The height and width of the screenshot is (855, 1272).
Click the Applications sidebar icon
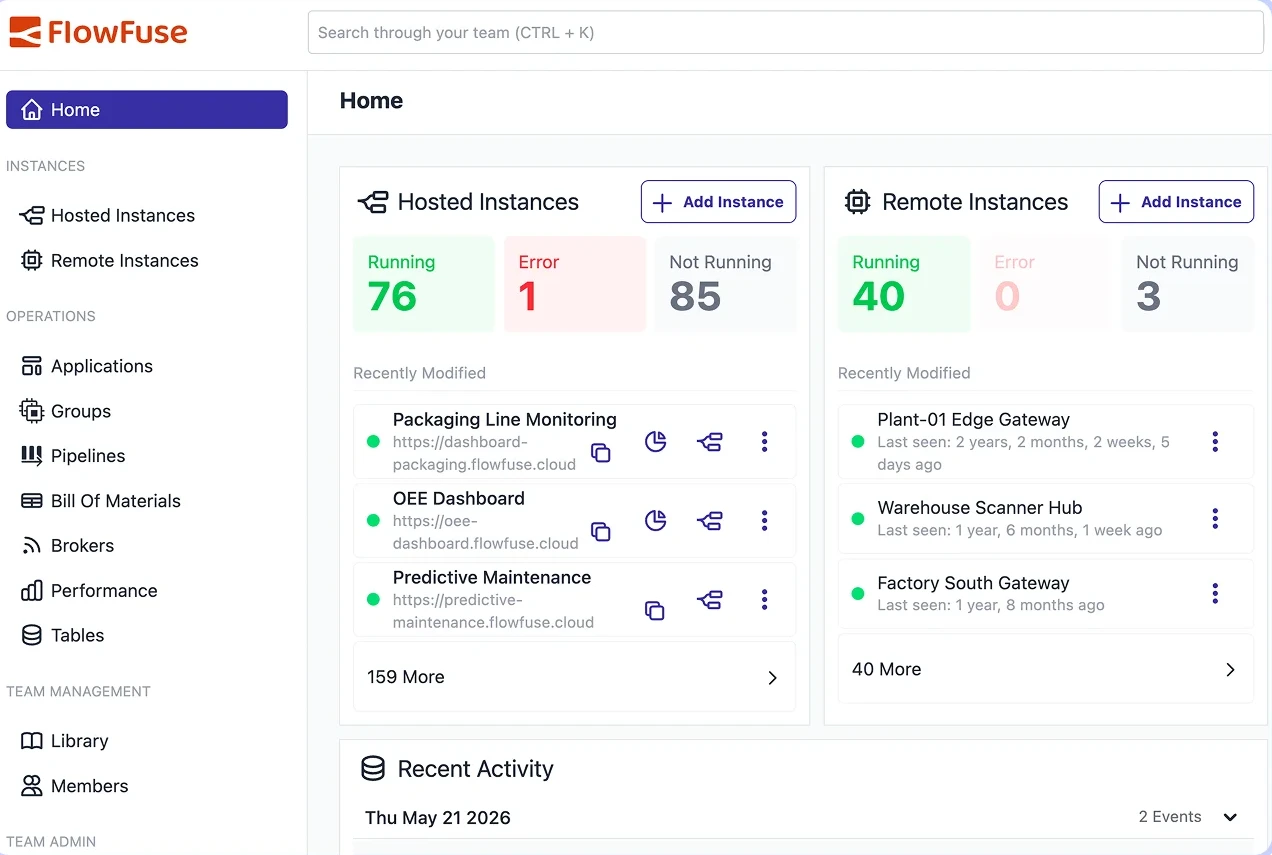[x=32, y=366]
